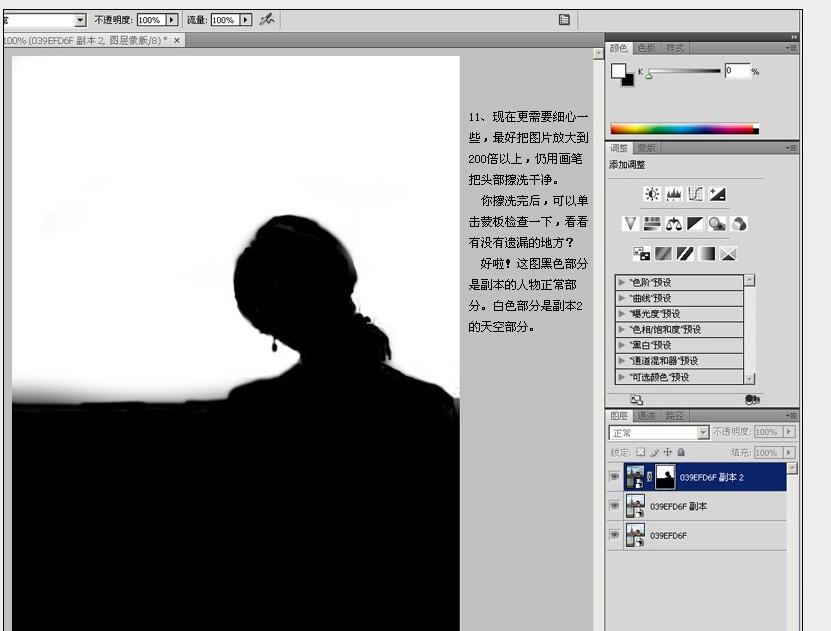
Task: Add a Brightness/Contrast adjustment layer
Action: pos(650,193)
